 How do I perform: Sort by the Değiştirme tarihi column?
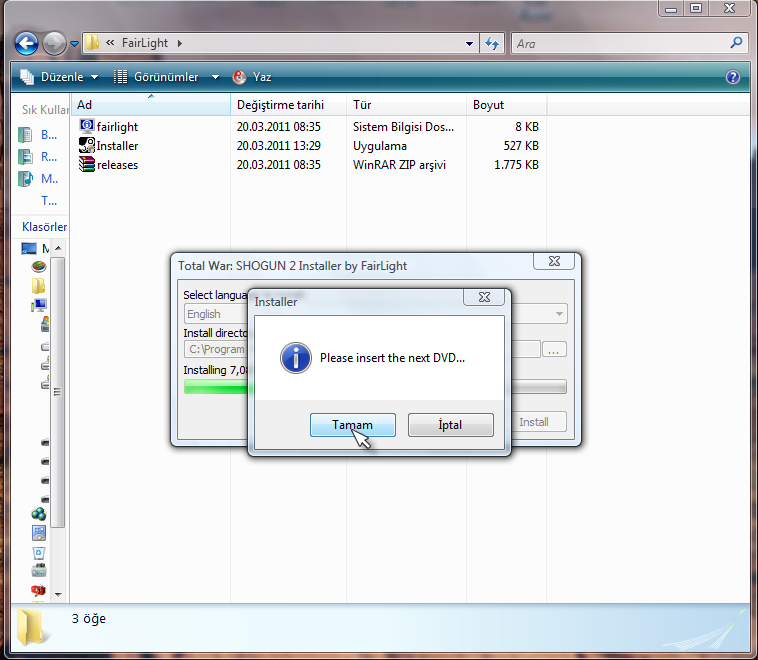coord(289,105)
